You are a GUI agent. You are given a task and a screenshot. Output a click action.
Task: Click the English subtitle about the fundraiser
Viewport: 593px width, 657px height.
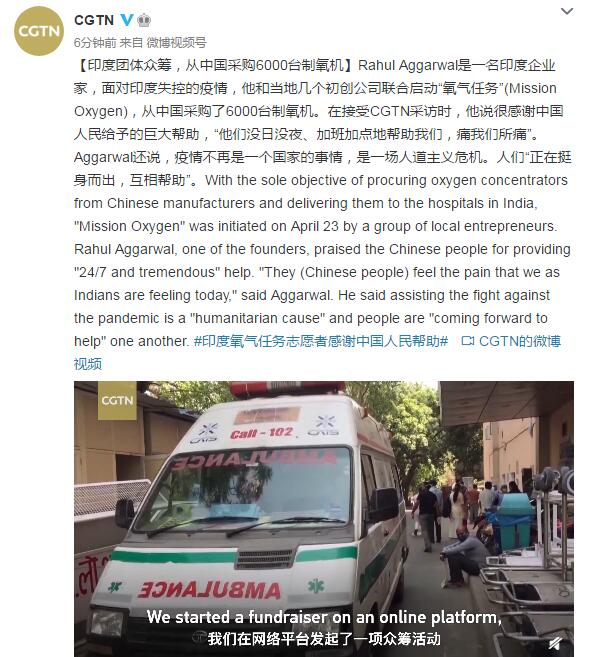pyautogui.click(x=324, y=617)
